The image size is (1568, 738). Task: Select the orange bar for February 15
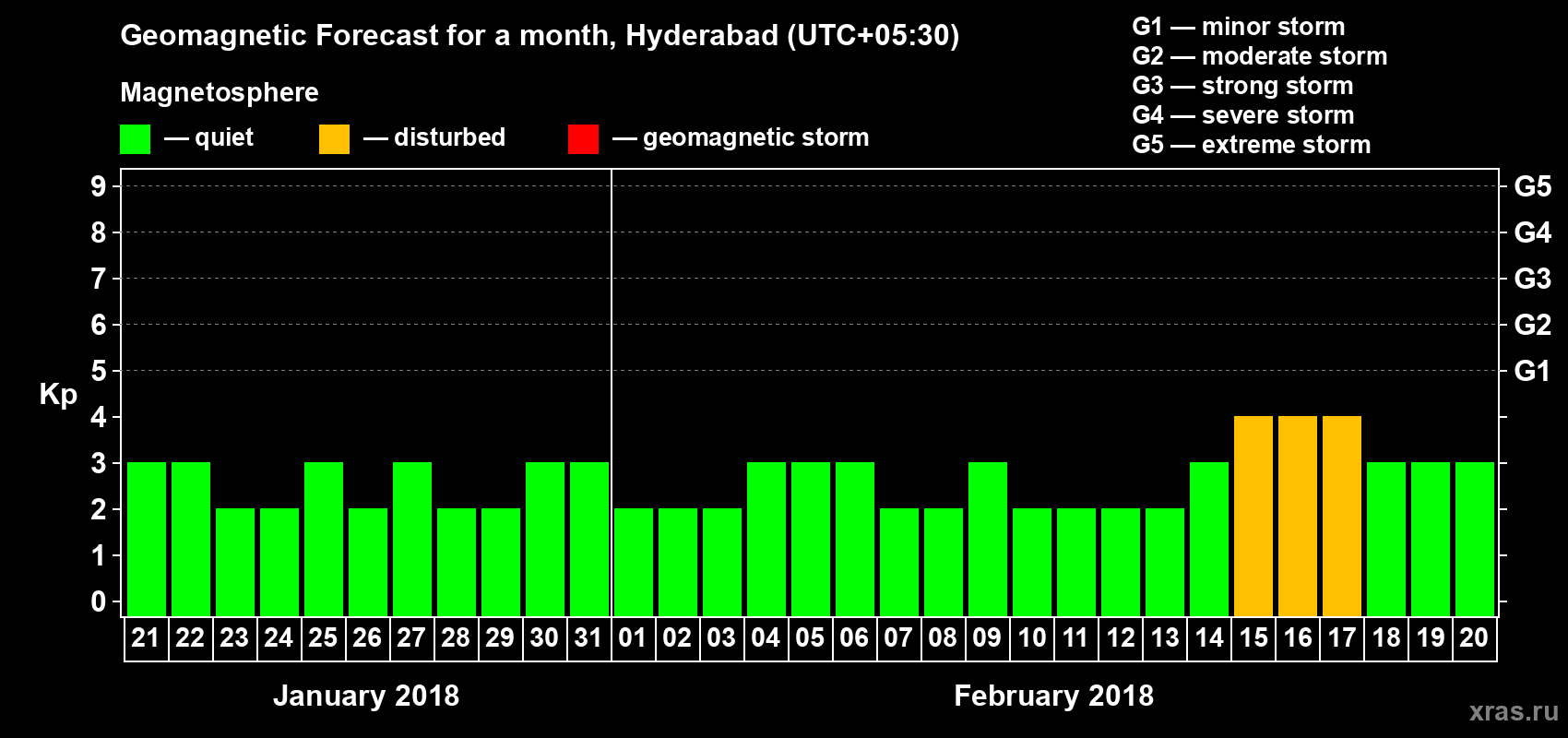pos(1253,516)
